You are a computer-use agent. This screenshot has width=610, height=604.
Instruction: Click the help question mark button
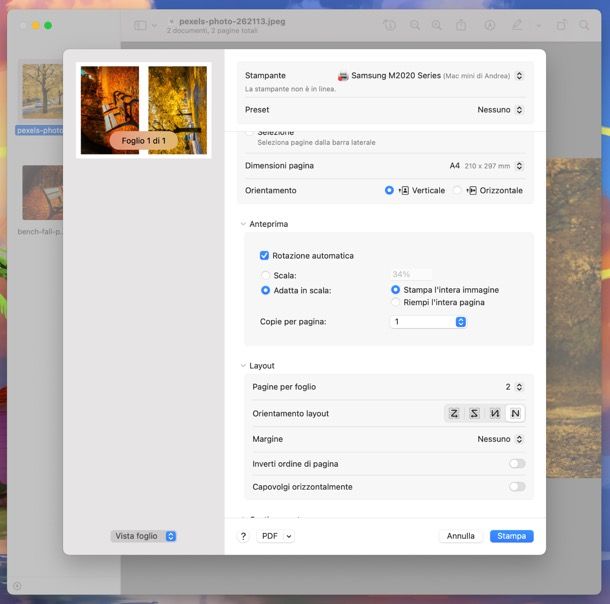[243, 536]
